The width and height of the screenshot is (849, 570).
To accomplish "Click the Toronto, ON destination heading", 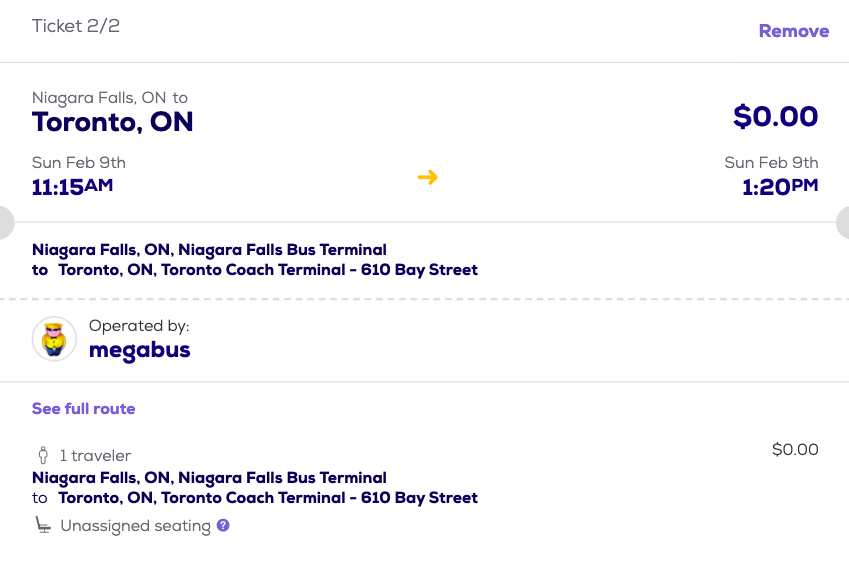I will pyautogui.click(x=113, y=122).
